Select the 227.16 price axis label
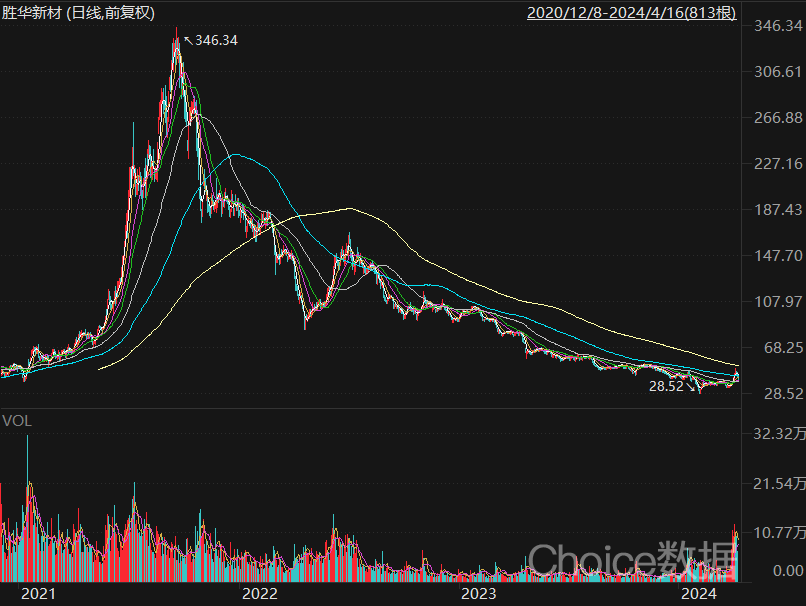Screen dimensions: 806x606 click(x=777, y=164)
